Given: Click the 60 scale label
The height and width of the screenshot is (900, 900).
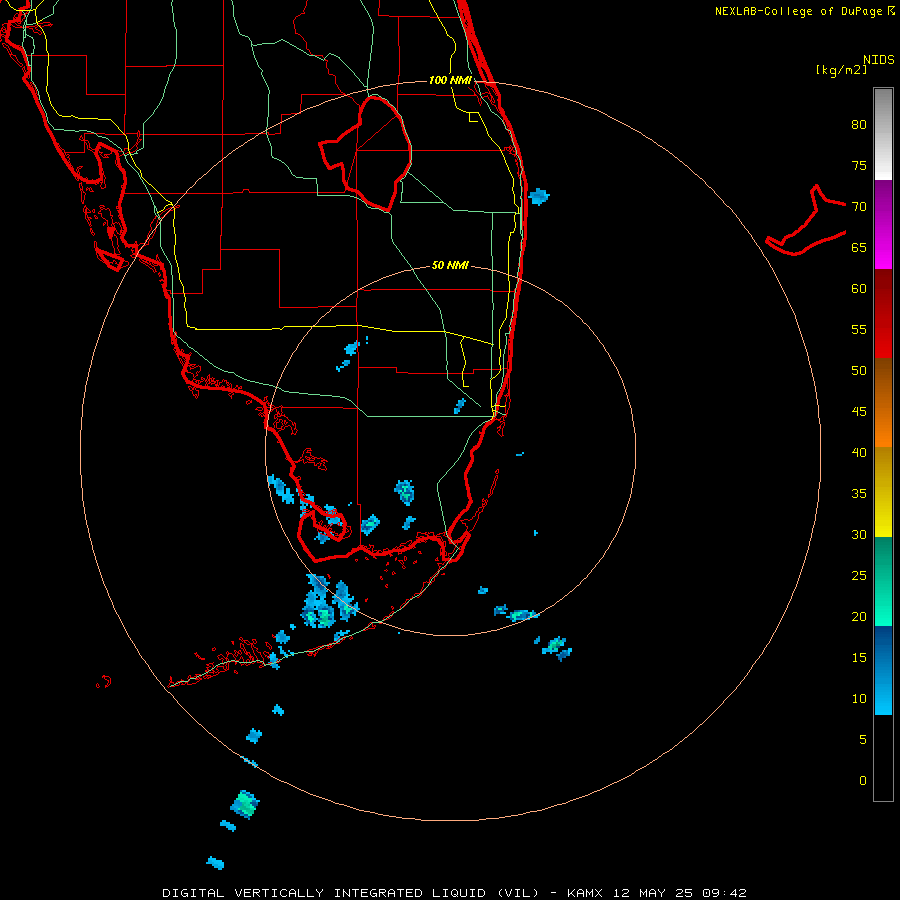Looking at the screenshot, I should (x=859, y=289).
